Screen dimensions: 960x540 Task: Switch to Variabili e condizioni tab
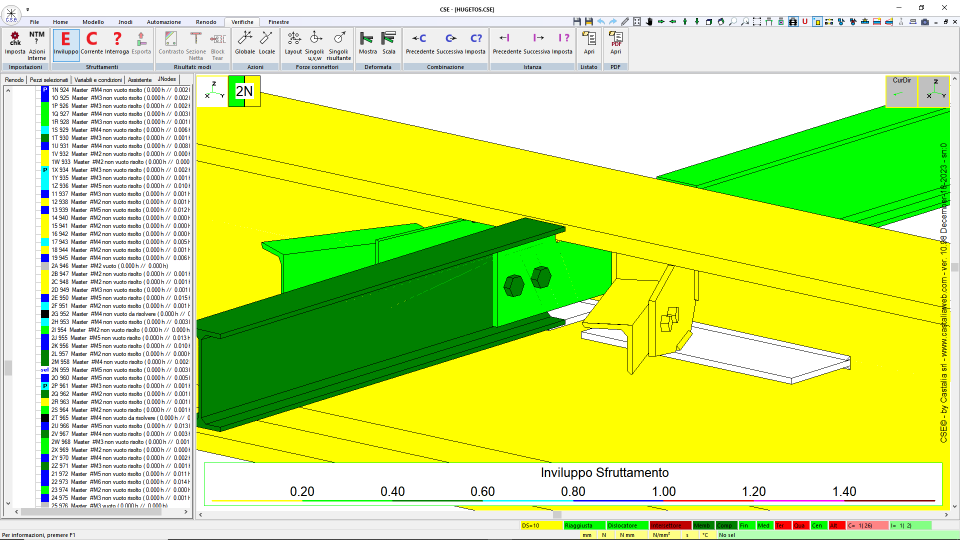pos(98,80)
